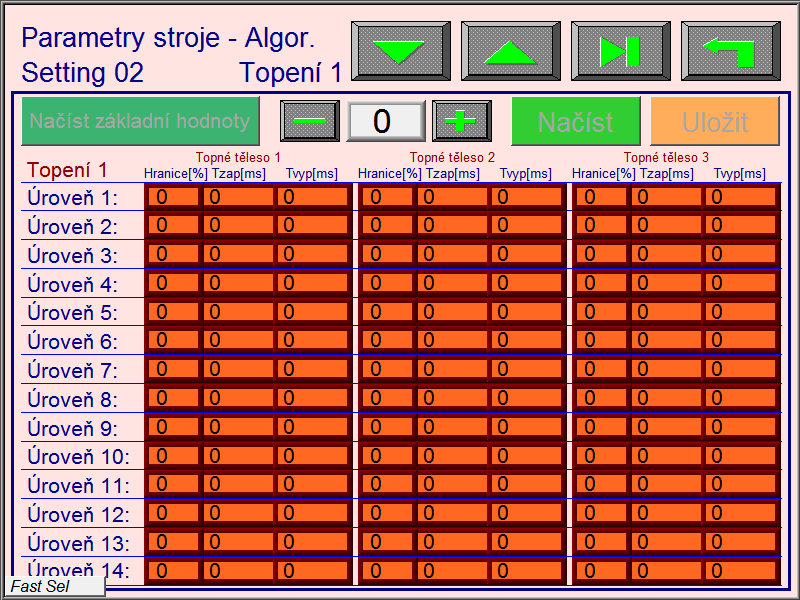Select Úroveň 1 Hranice field of Topné těleso 1
Viewport: 800px width, 600px height.
[173, 197]
